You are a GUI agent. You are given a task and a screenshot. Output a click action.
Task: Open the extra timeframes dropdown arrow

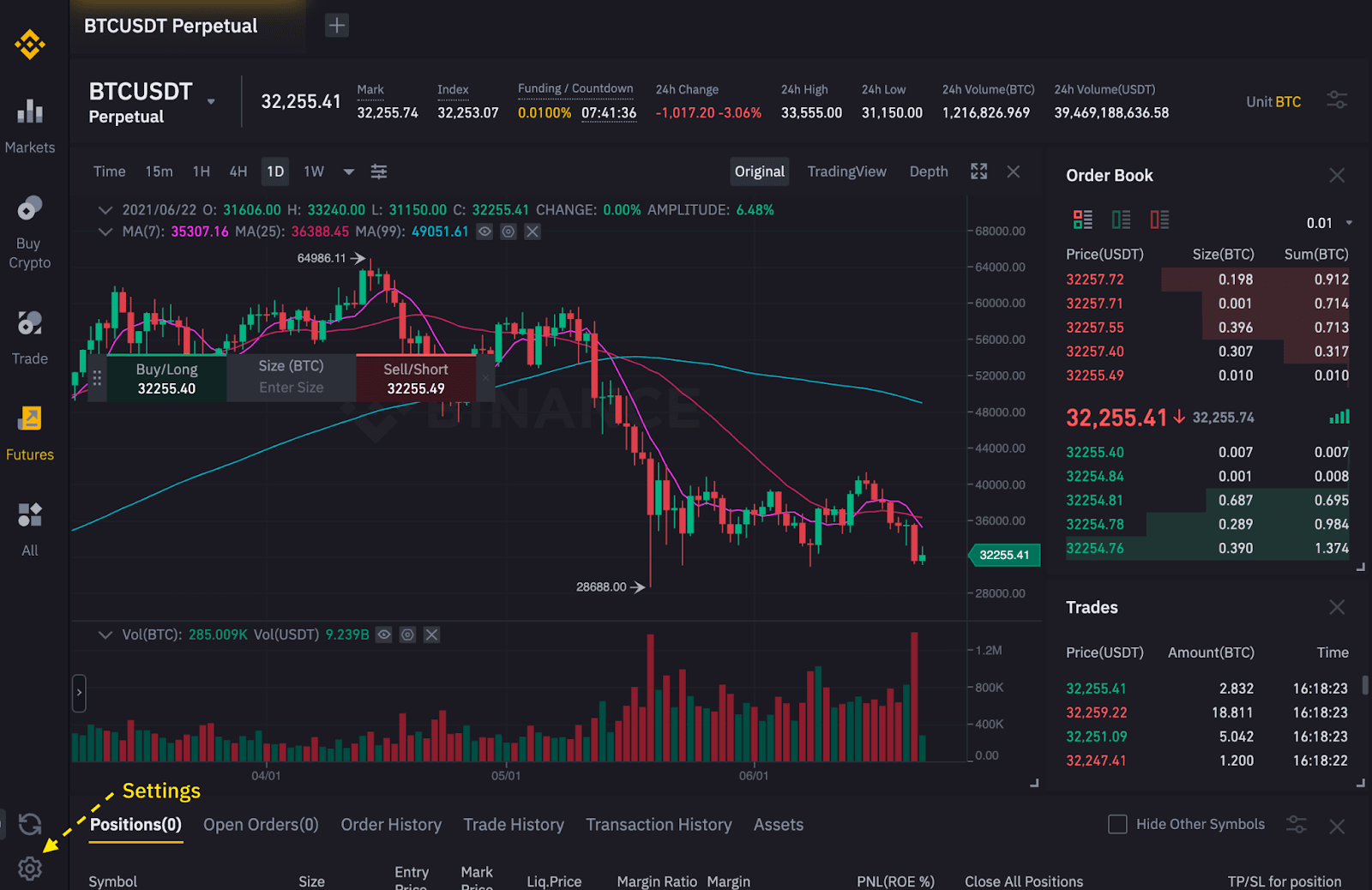348,171
